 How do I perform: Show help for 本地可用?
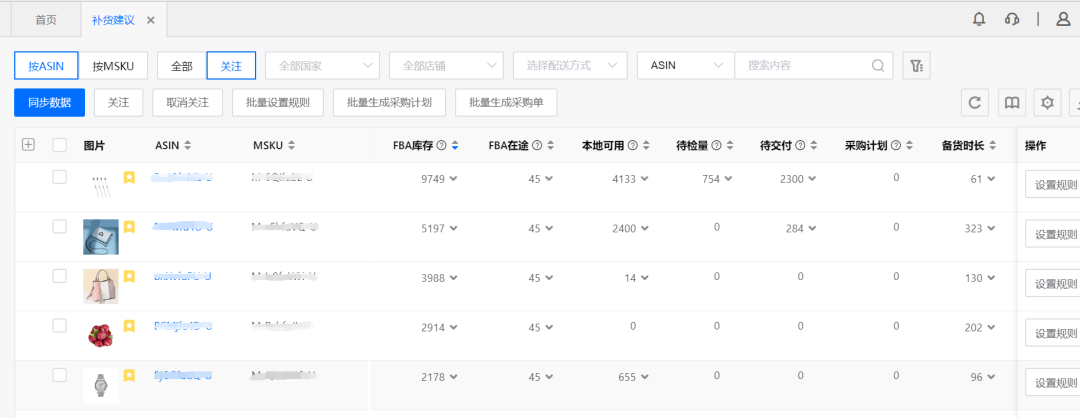click(x=632, y=145)
